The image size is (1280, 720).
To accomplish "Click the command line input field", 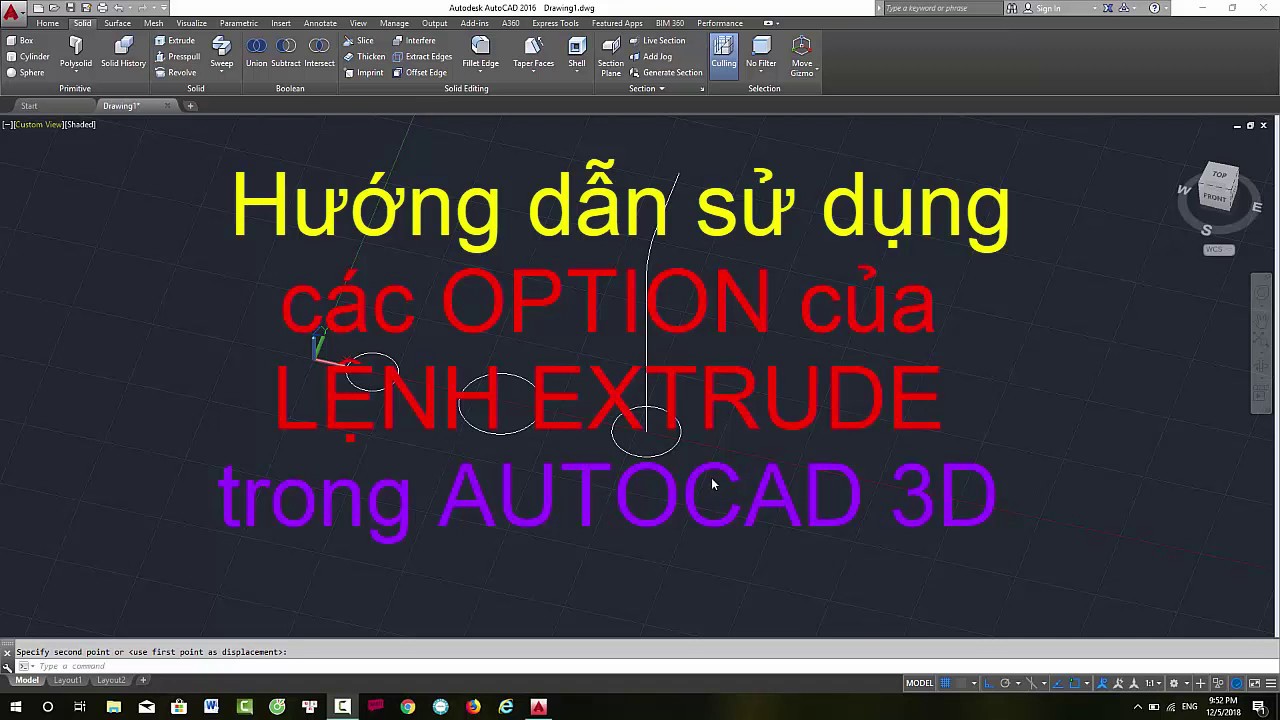I will [640, 666].
